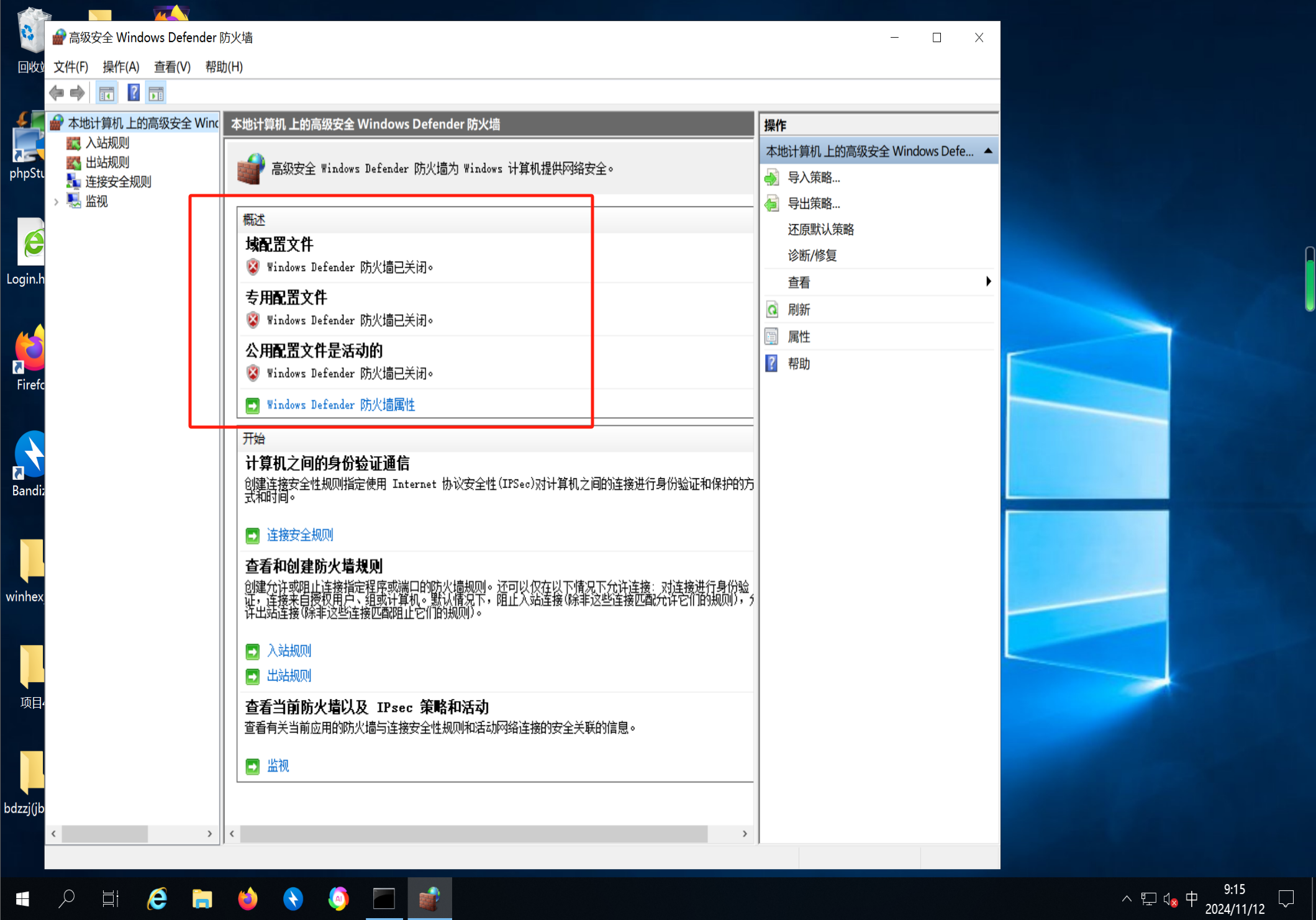Click 刷新 in the actions pane
This screenshot has width=1316, height=920.
click(799, 310)
